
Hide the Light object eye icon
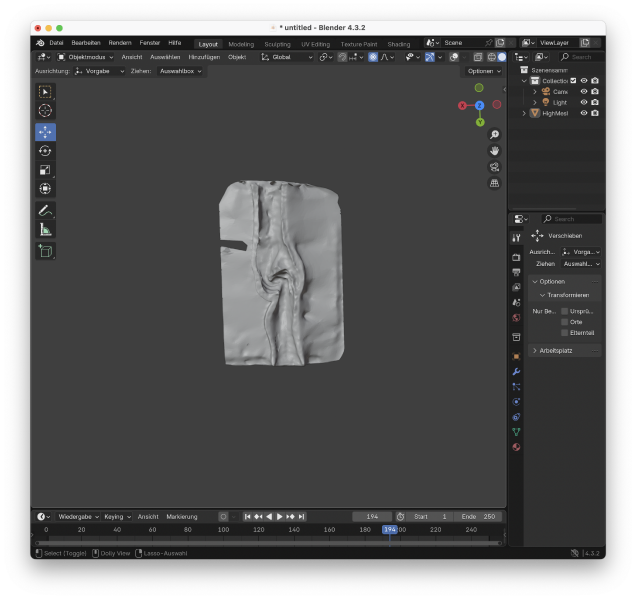(584, 102)
